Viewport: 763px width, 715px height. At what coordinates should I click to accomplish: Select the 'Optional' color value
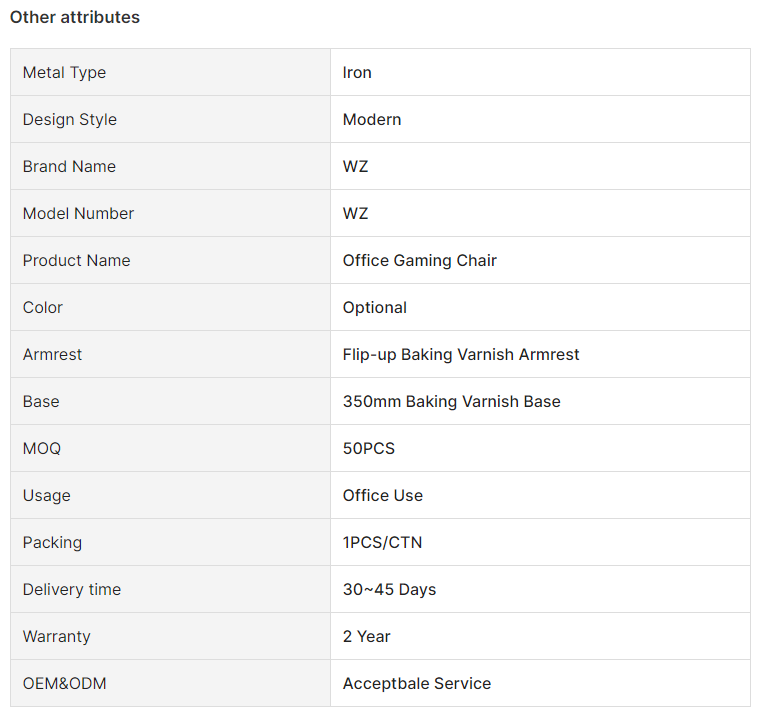[375, 308]
